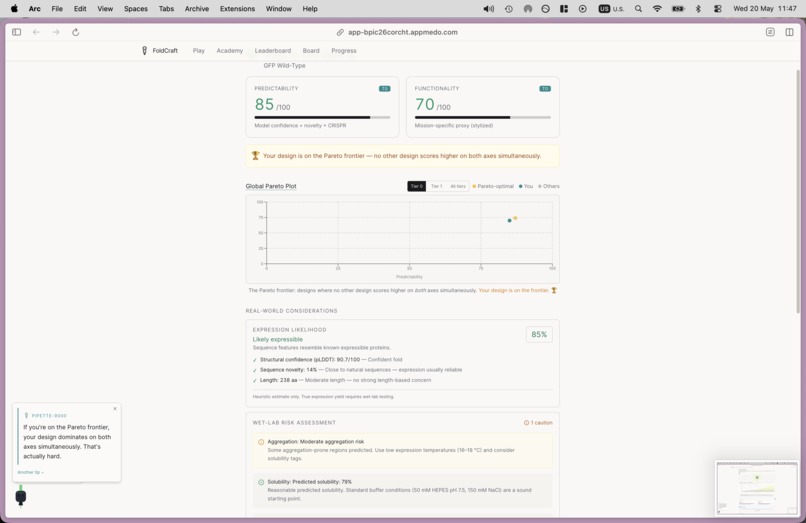
Task: Go forward with the right arrow
Action: pos(56,32)
